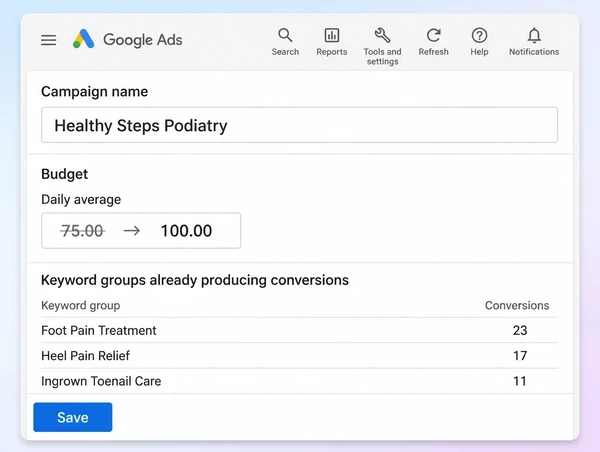Click conversions value 17

520,356
